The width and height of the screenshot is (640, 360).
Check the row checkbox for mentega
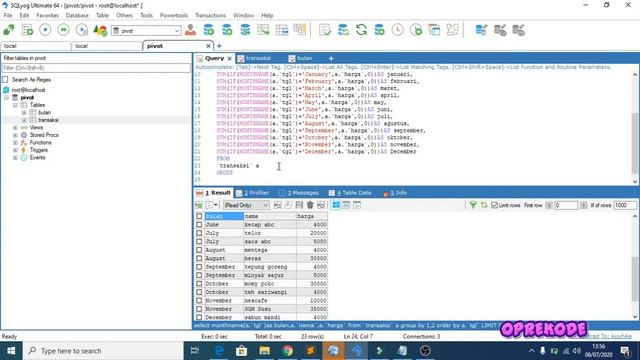click(199, 250)
